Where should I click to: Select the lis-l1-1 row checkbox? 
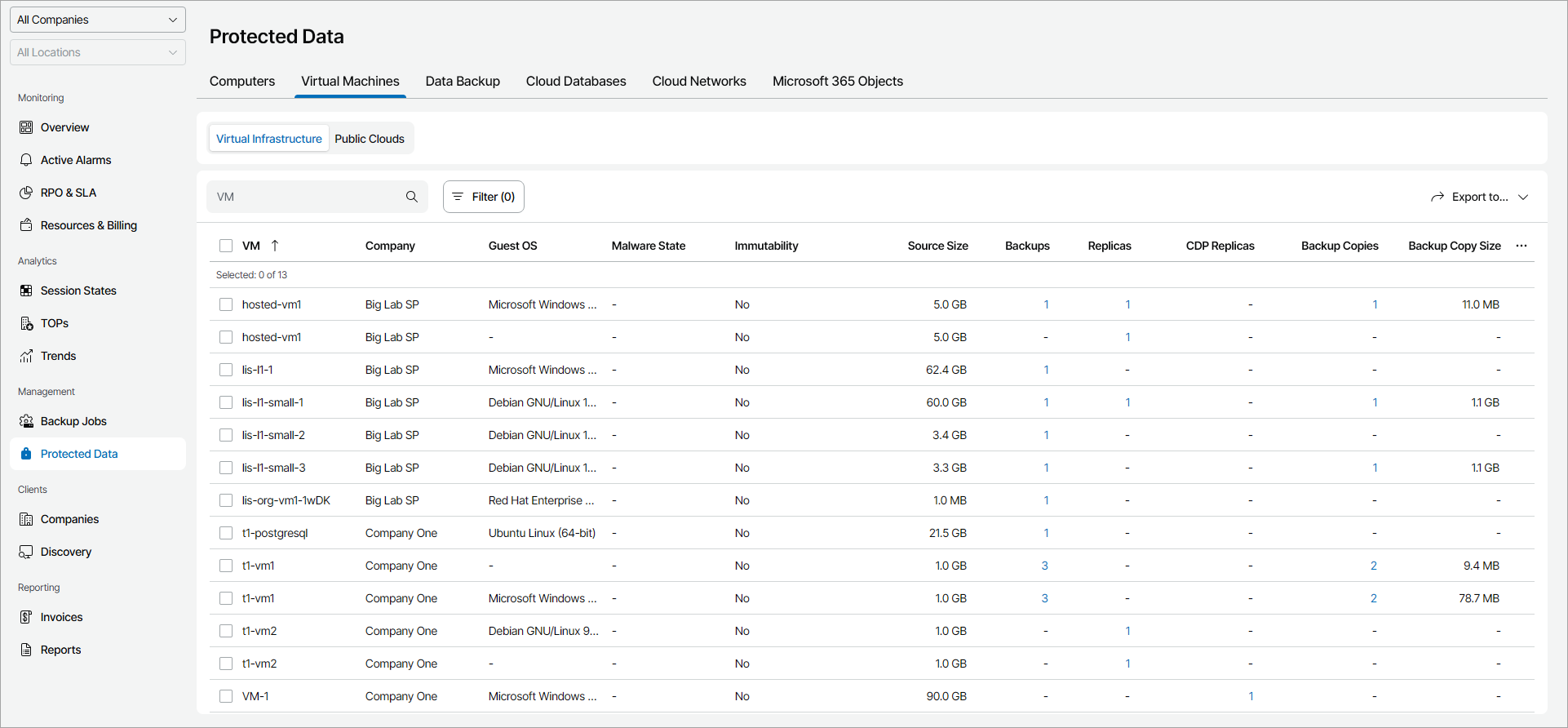click(x=226, y=370)
